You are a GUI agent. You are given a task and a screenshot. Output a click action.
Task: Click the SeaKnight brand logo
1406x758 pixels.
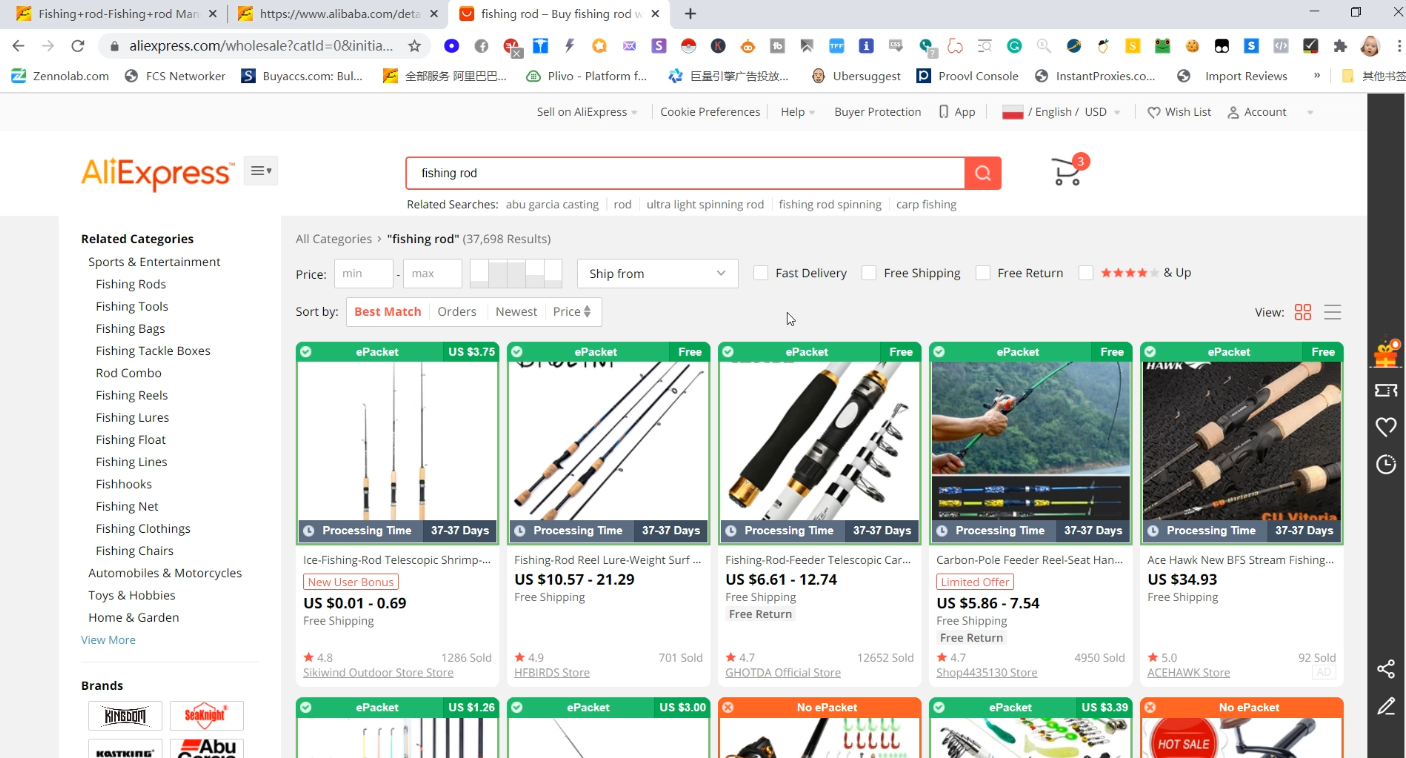pyautogui.click(x=206, y=716)
